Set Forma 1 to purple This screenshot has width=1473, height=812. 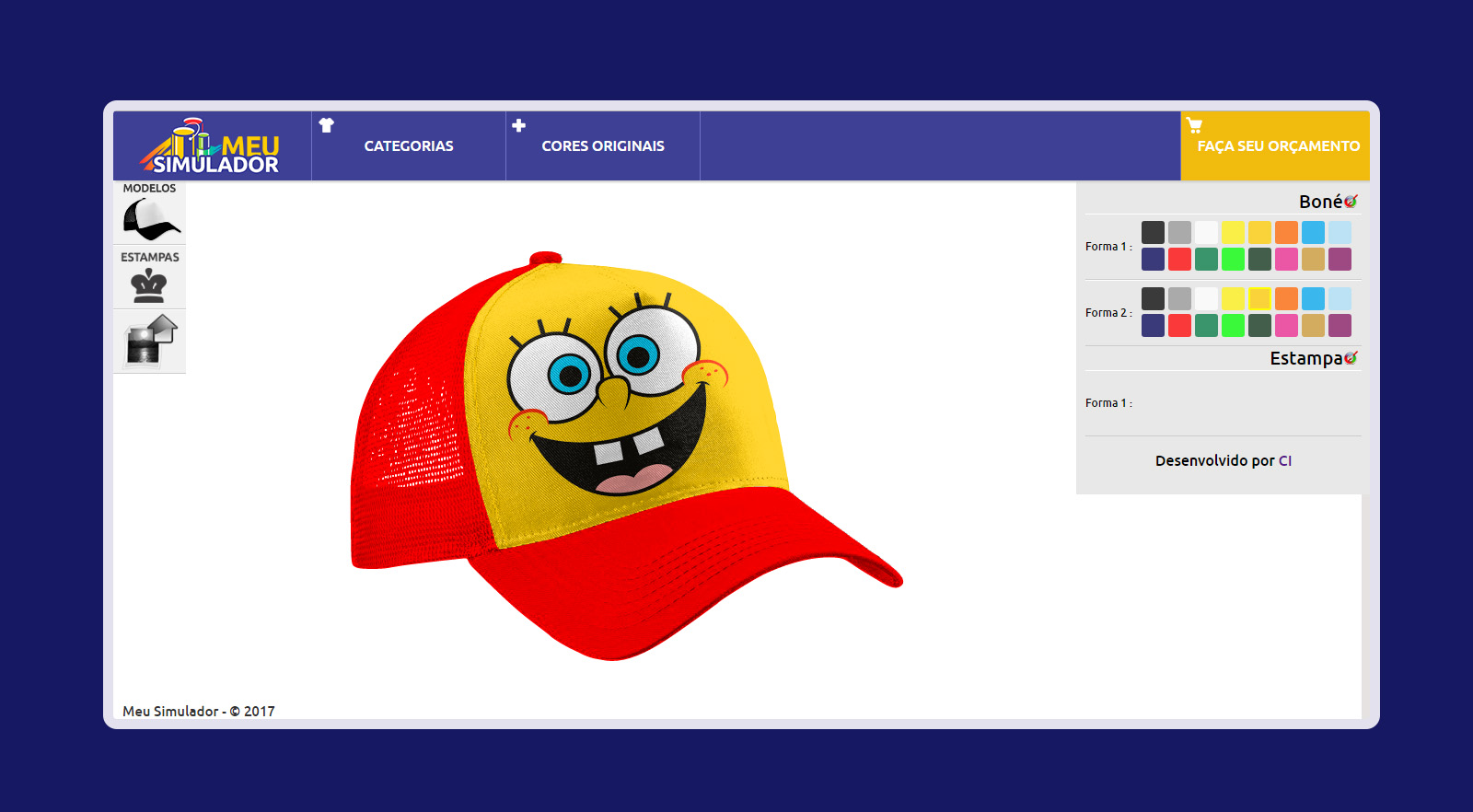pyautogui.click(x=1340, y=259)
